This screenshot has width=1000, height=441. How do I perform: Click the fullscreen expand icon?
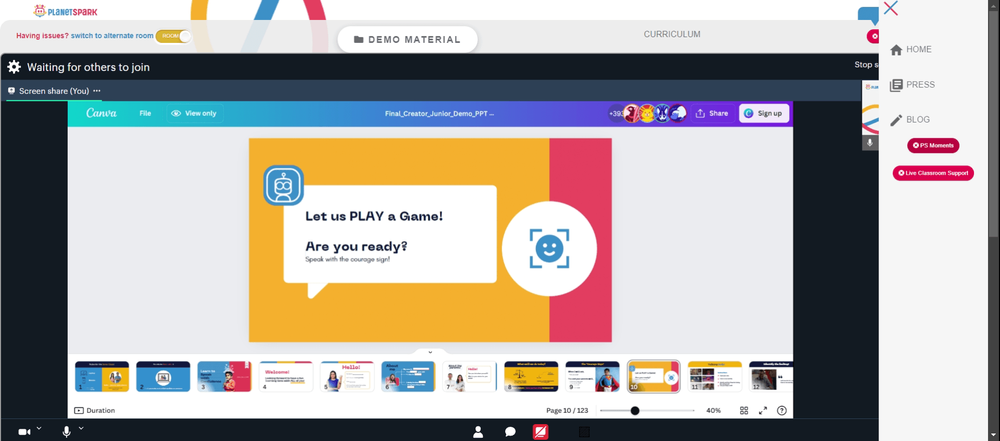point(763,410)
